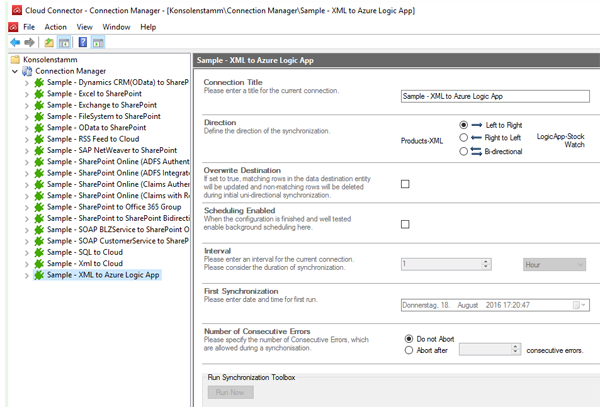Select the Right to Left direction
600x407 pixels.
[x=465, y=138]
